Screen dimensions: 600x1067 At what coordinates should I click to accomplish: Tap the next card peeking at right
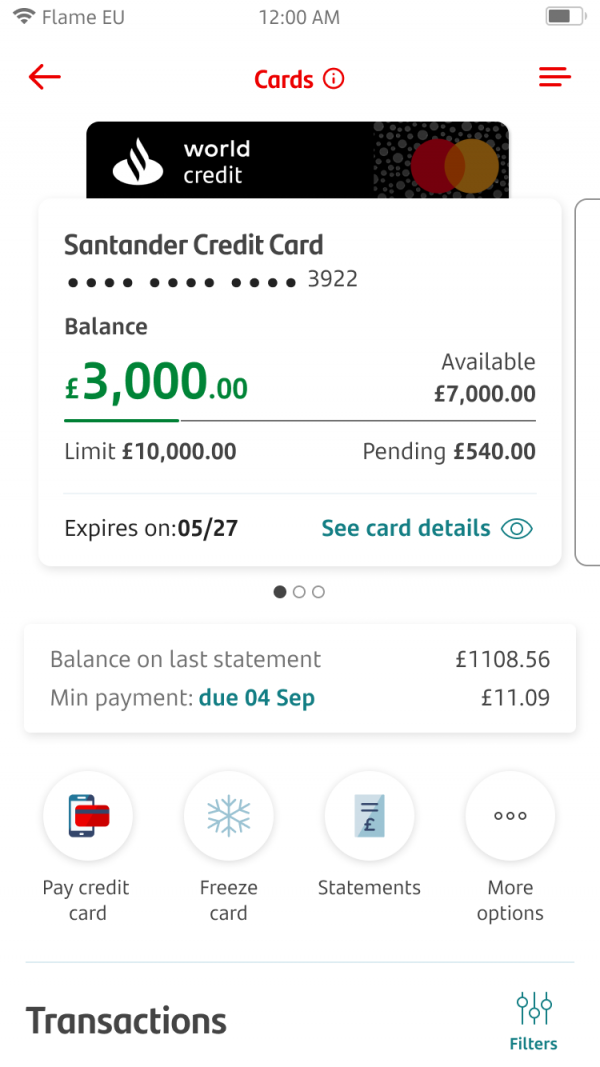pos(588,382)
